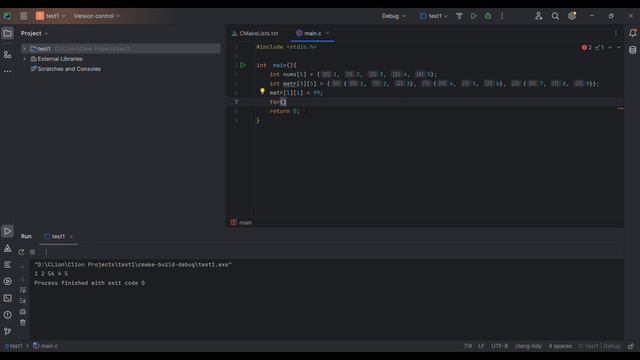Screen dimensions: 640x360
Task: Click the return 0 line in editor
Action: point(284,111)
